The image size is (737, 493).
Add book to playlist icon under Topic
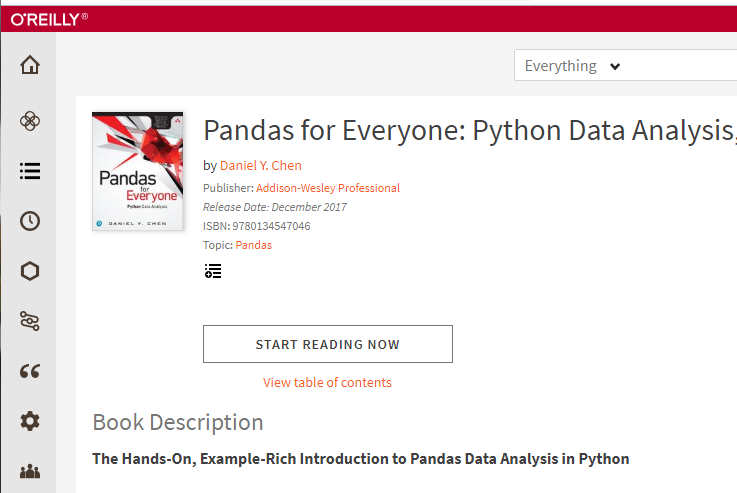[213, 271]
